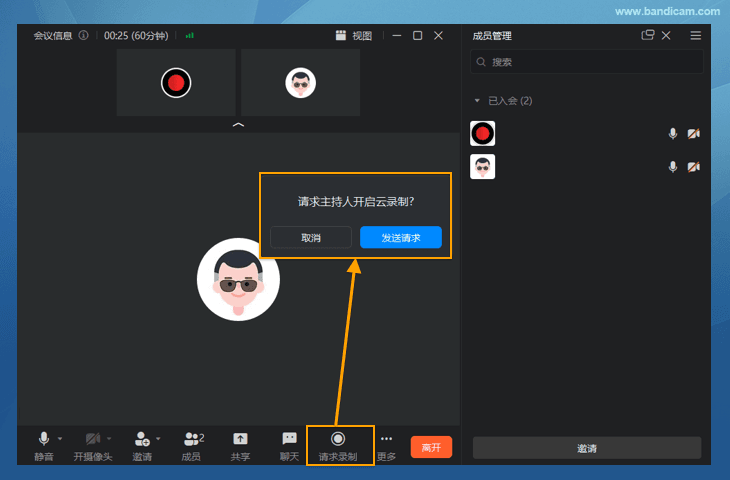The height and width of the screenshot is (480, 730).
Task: Click the 请求录制 record button
Action: pos(338,446)
